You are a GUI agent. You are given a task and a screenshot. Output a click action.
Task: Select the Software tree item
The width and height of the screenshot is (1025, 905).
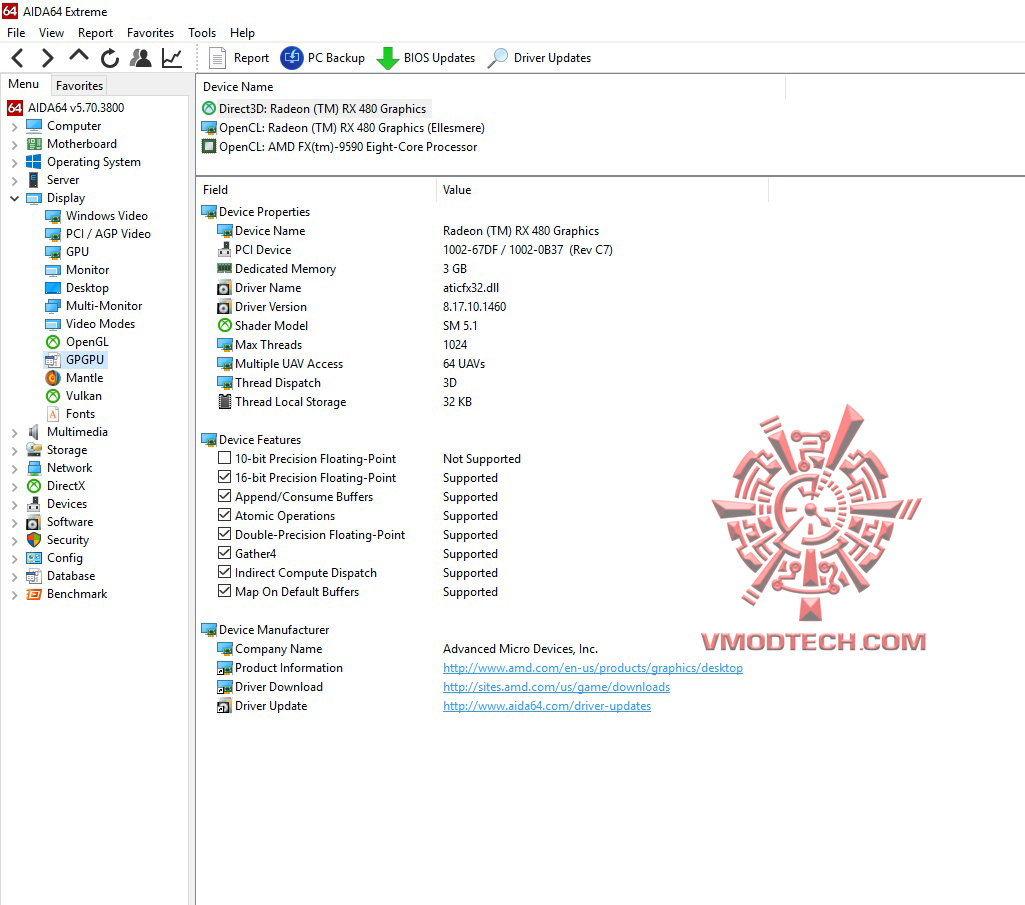[60, 522]
